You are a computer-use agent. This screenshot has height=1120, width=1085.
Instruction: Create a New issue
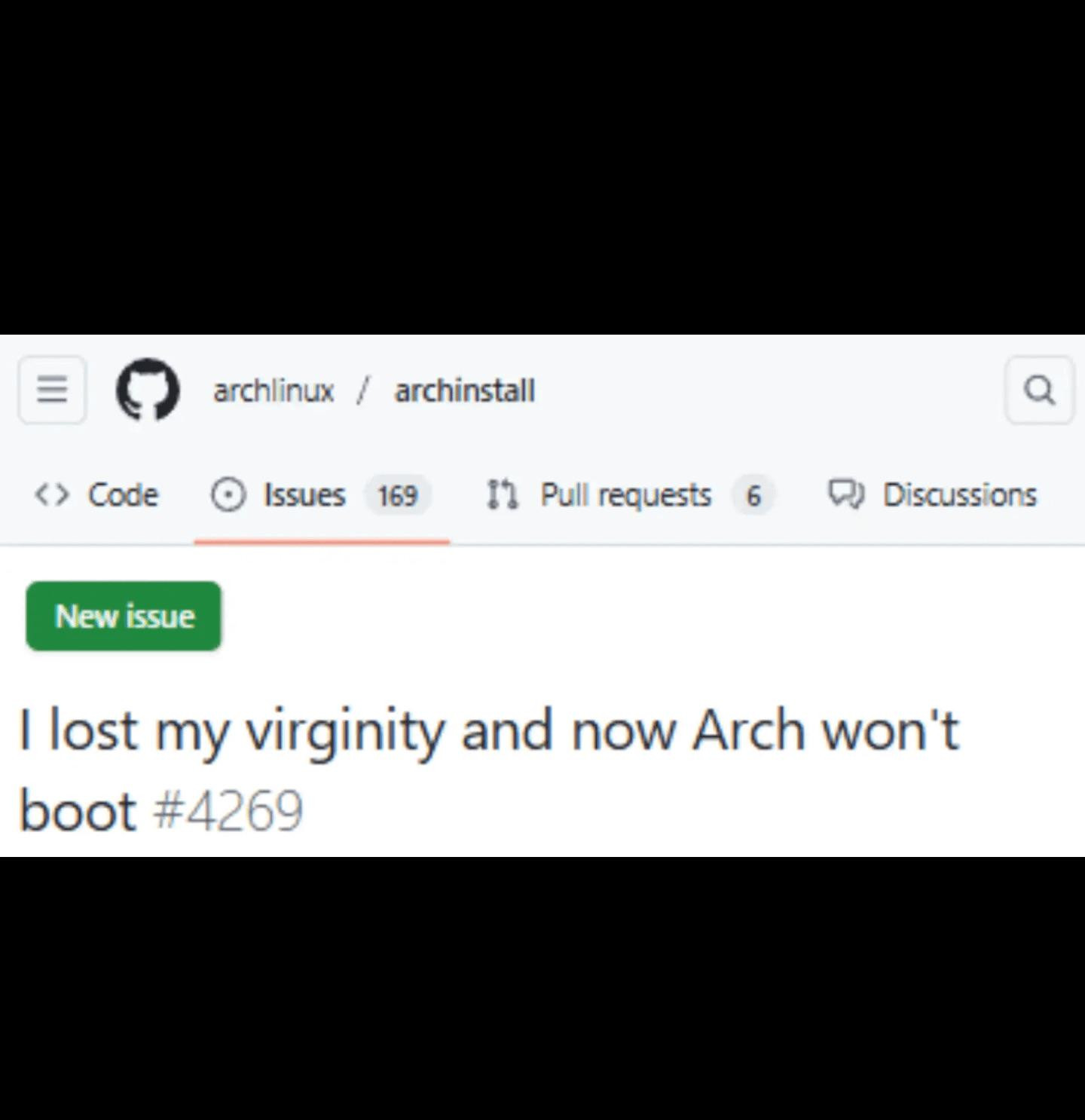pyautogui.click(x=124, y=616)
